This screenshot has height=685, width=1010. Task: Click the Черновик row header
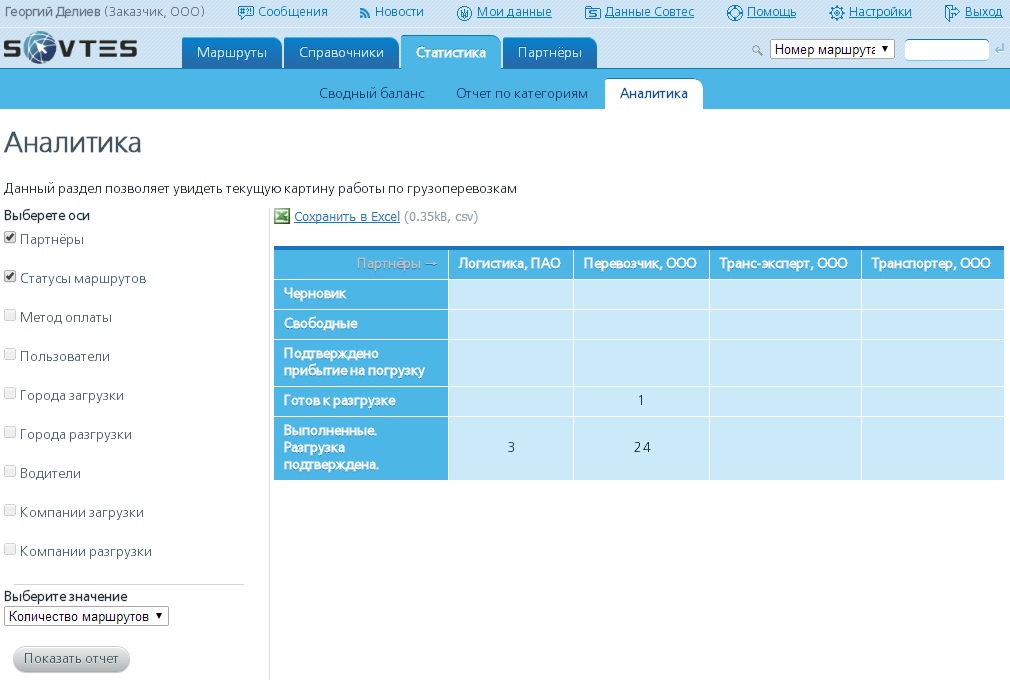point(361,294)
